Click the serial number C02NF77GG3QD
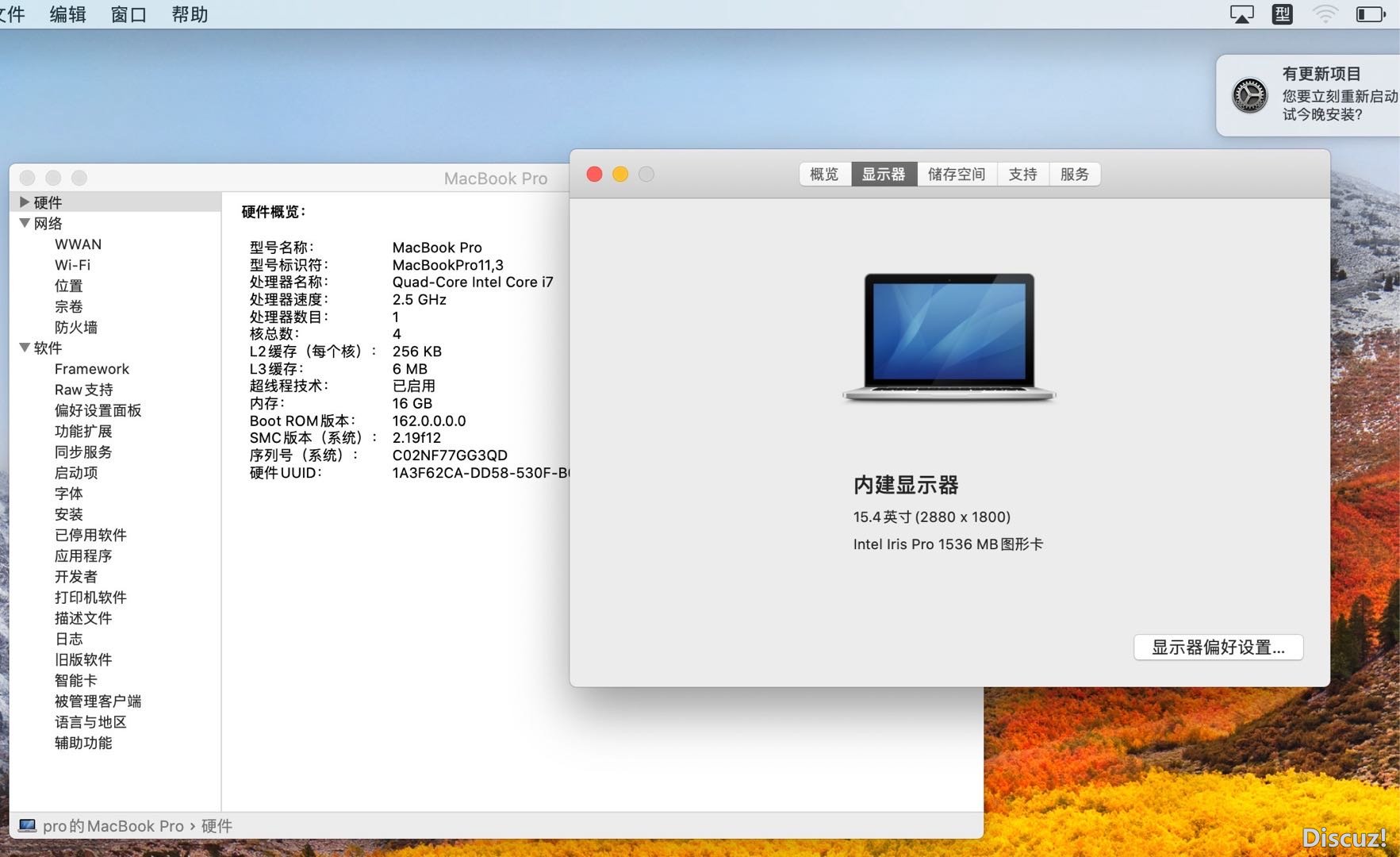The height and width of the screenshot is (857, 1400). [x=450, y=455]
